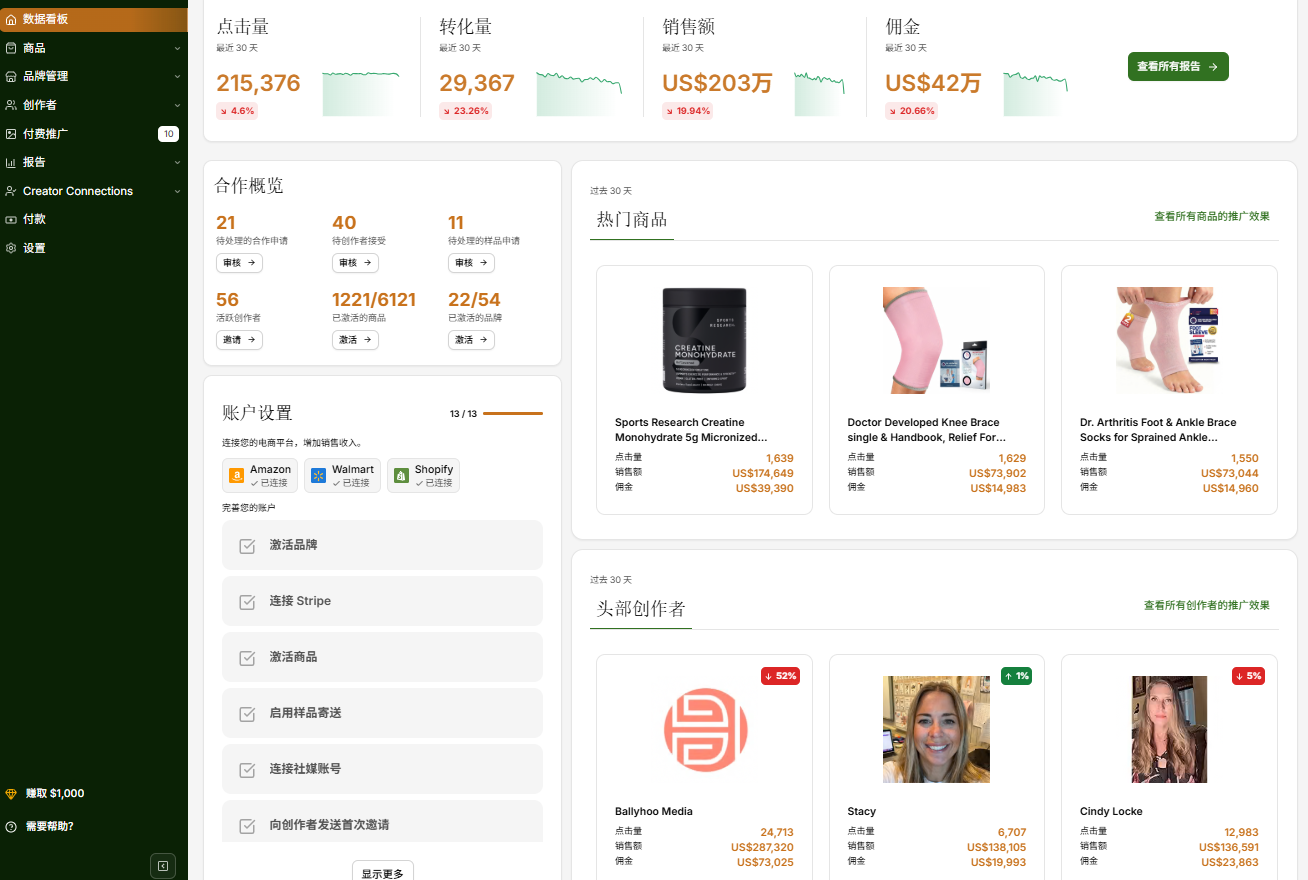The image size is (1308, 880).
Task: Click the Ballyhoo Media logo
Action: 705,729
